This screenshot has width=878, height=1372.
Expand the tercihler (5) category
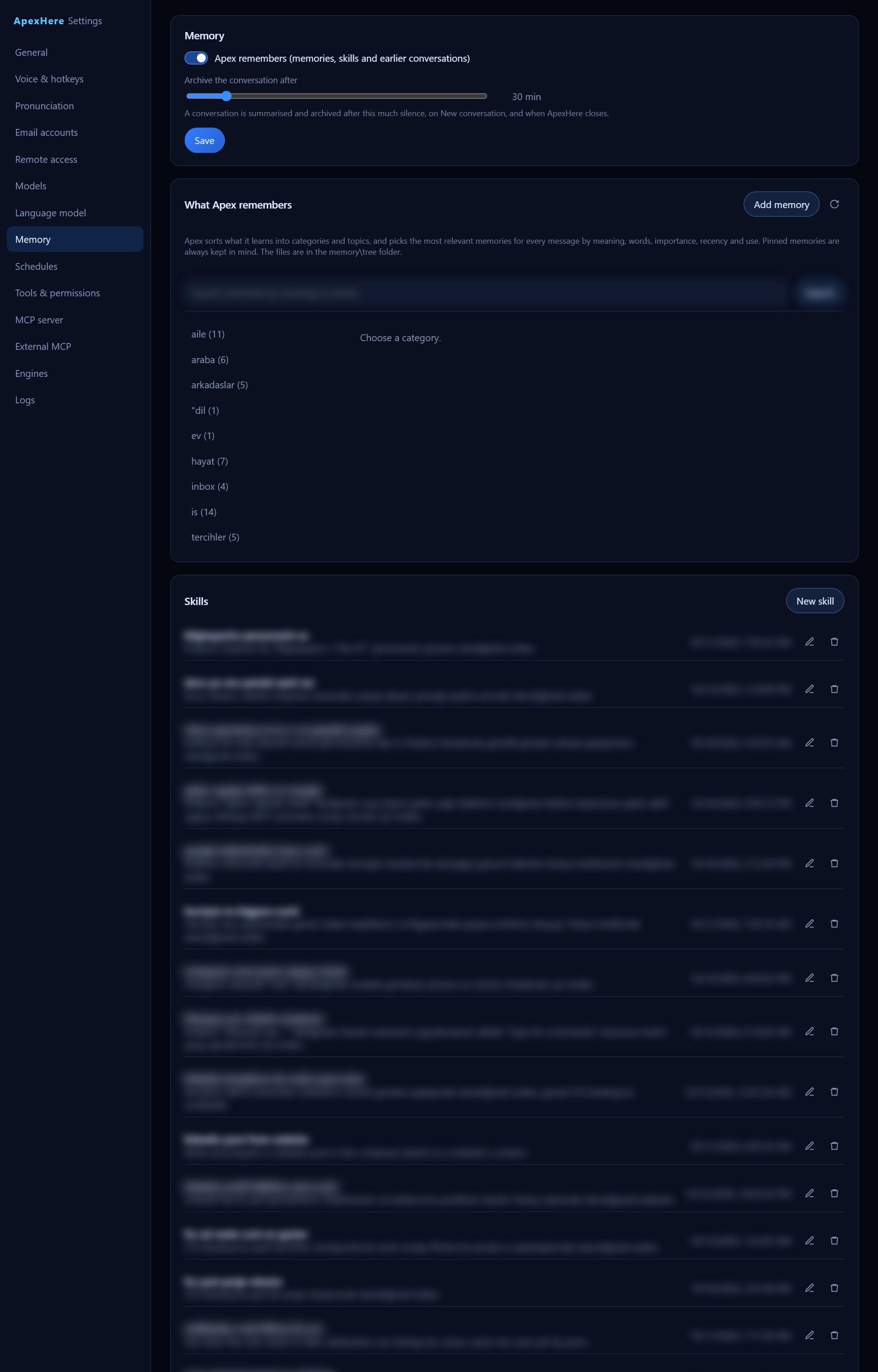click(x=215, y=537)
